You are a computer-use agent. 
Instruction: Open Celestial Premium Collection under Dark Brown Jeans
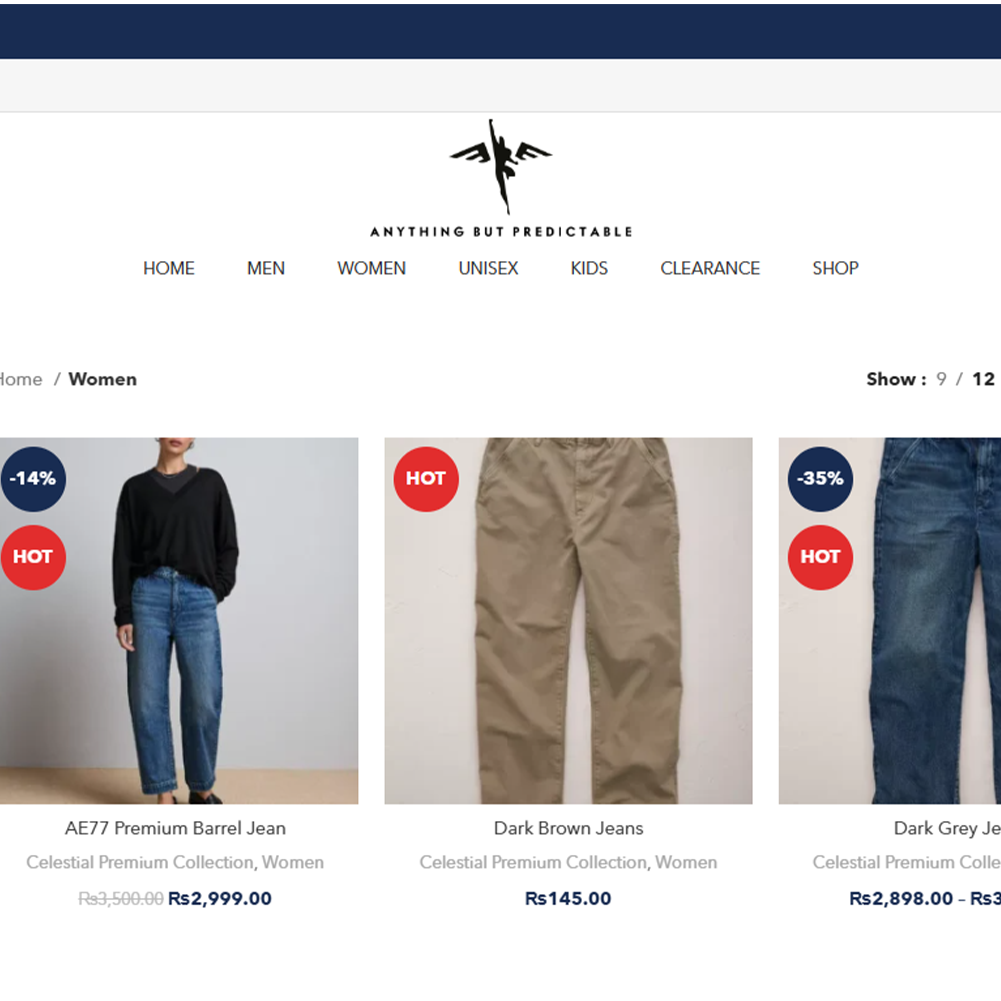533,862
